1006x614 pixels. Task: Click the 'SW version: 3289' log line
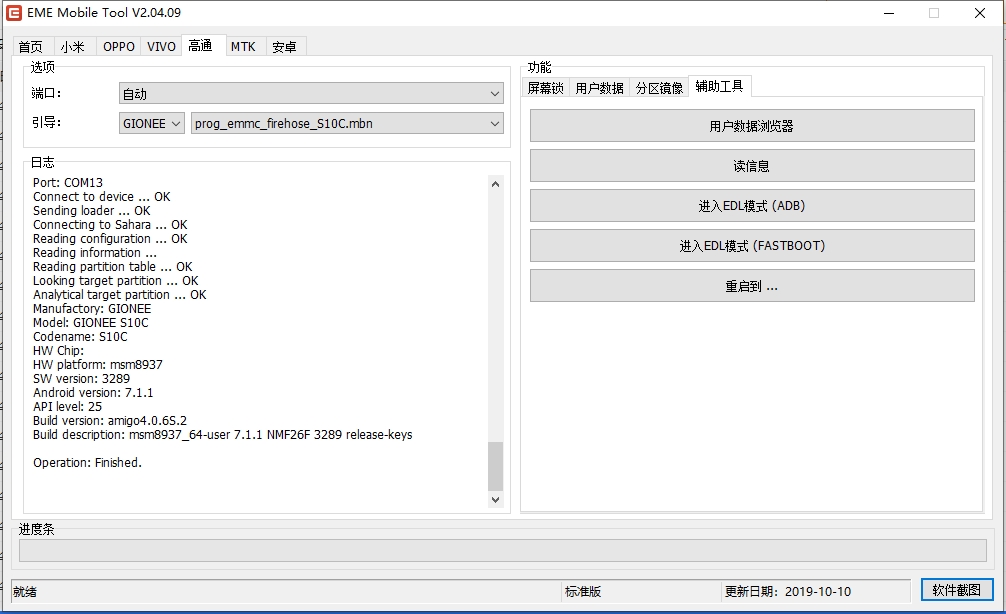click(x=81, y=379)
